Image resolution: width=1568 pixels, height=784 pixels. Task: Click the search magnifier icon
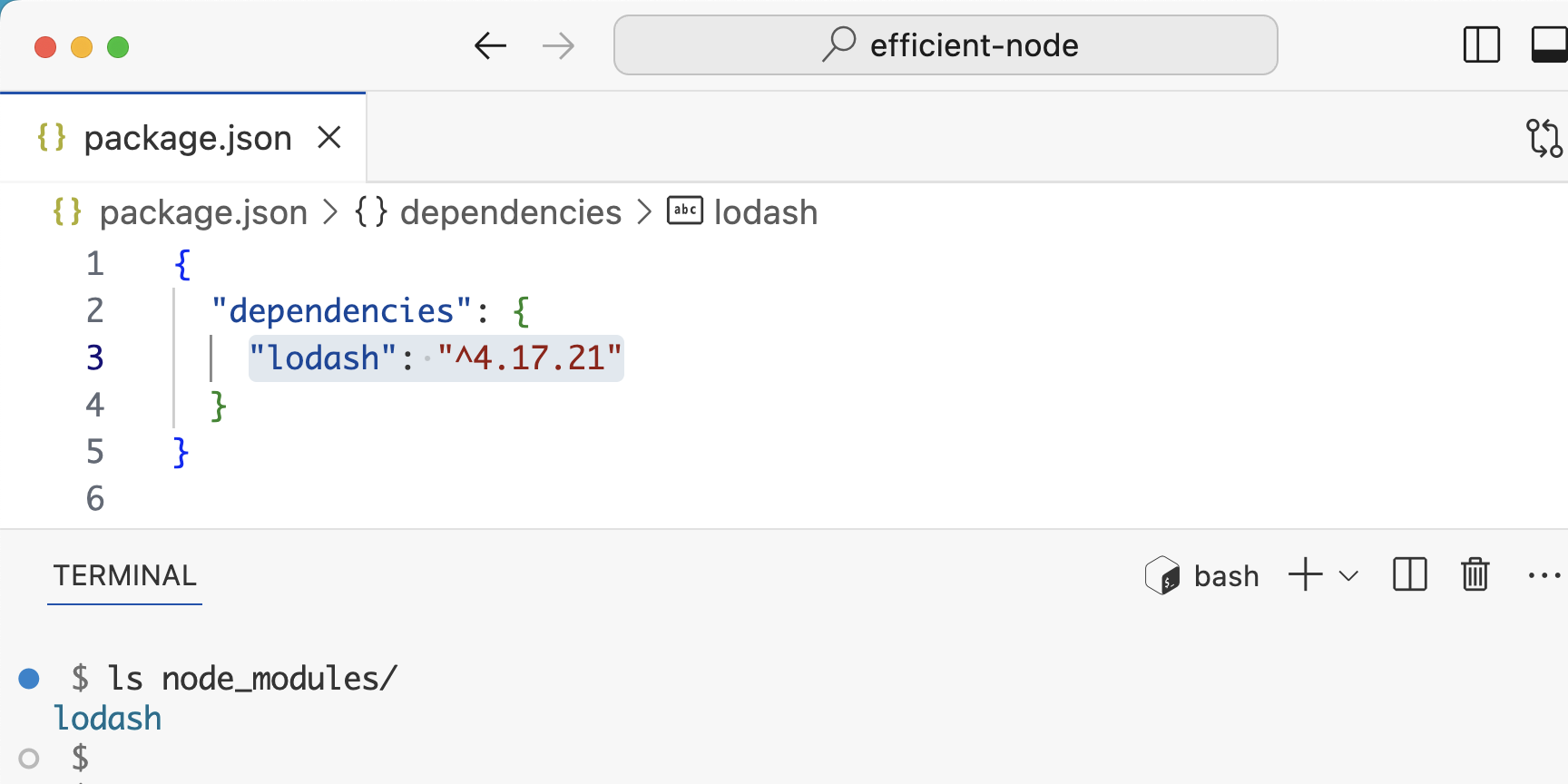(838, 44)
